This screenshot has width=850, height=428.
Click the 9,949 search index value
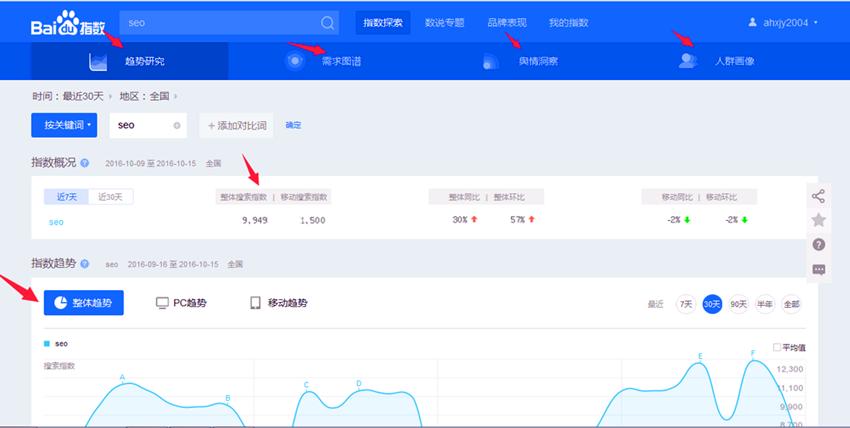(254, 220)
